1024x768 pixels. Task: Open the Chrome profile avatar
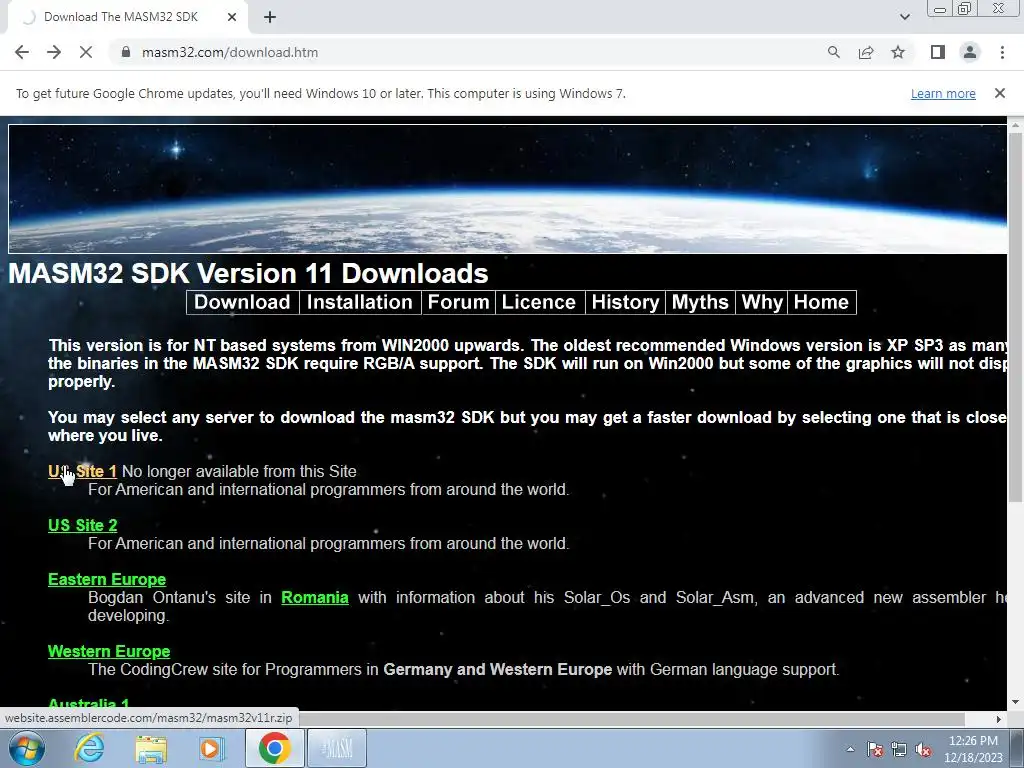pos(970,52)
